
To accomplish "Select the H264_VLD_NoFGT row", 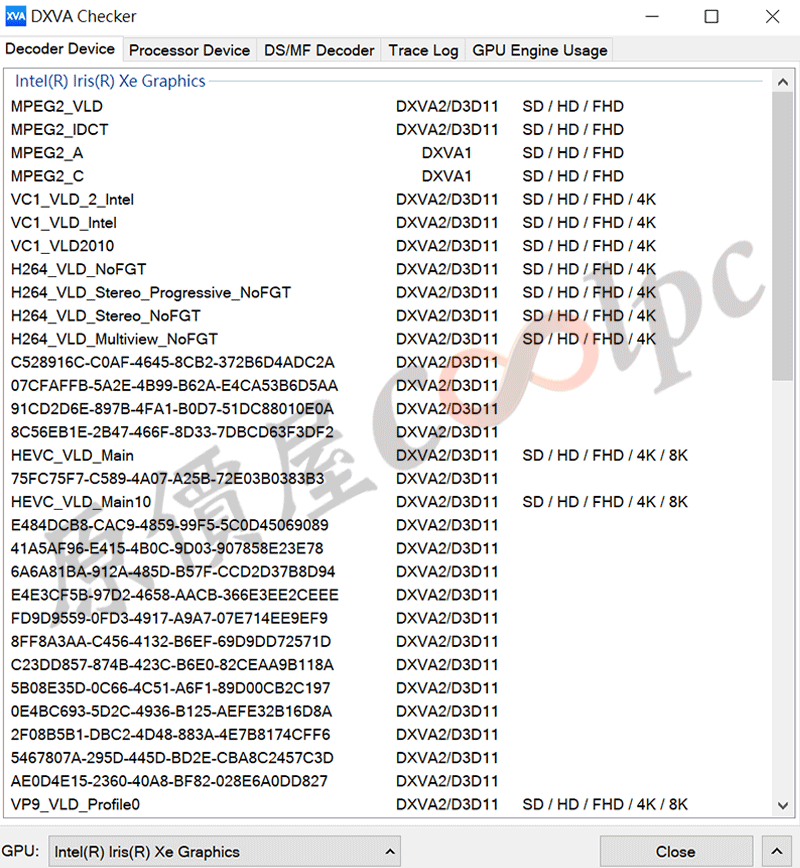I will click(388, 269).
